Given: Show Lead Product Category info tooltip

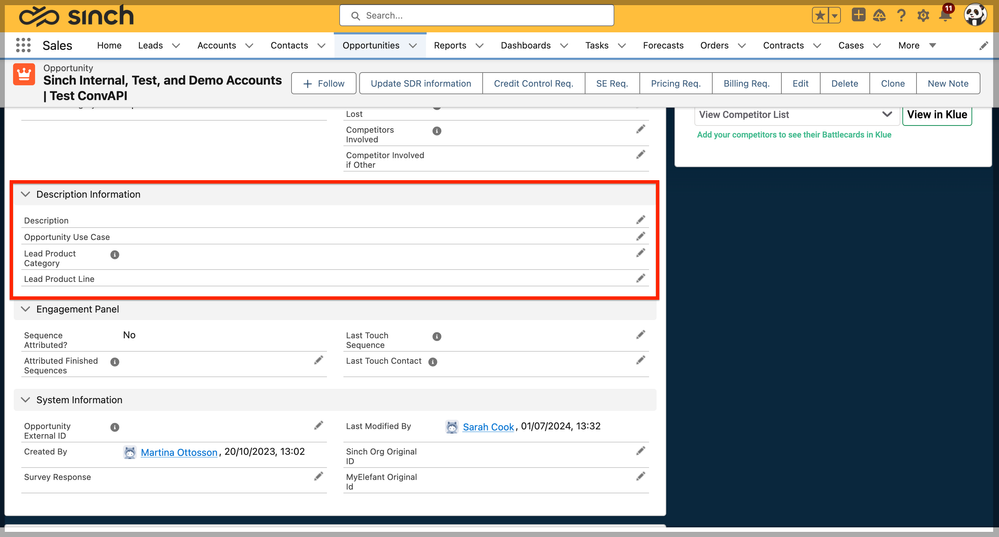Looking at the screenshot, I should 115,255.
